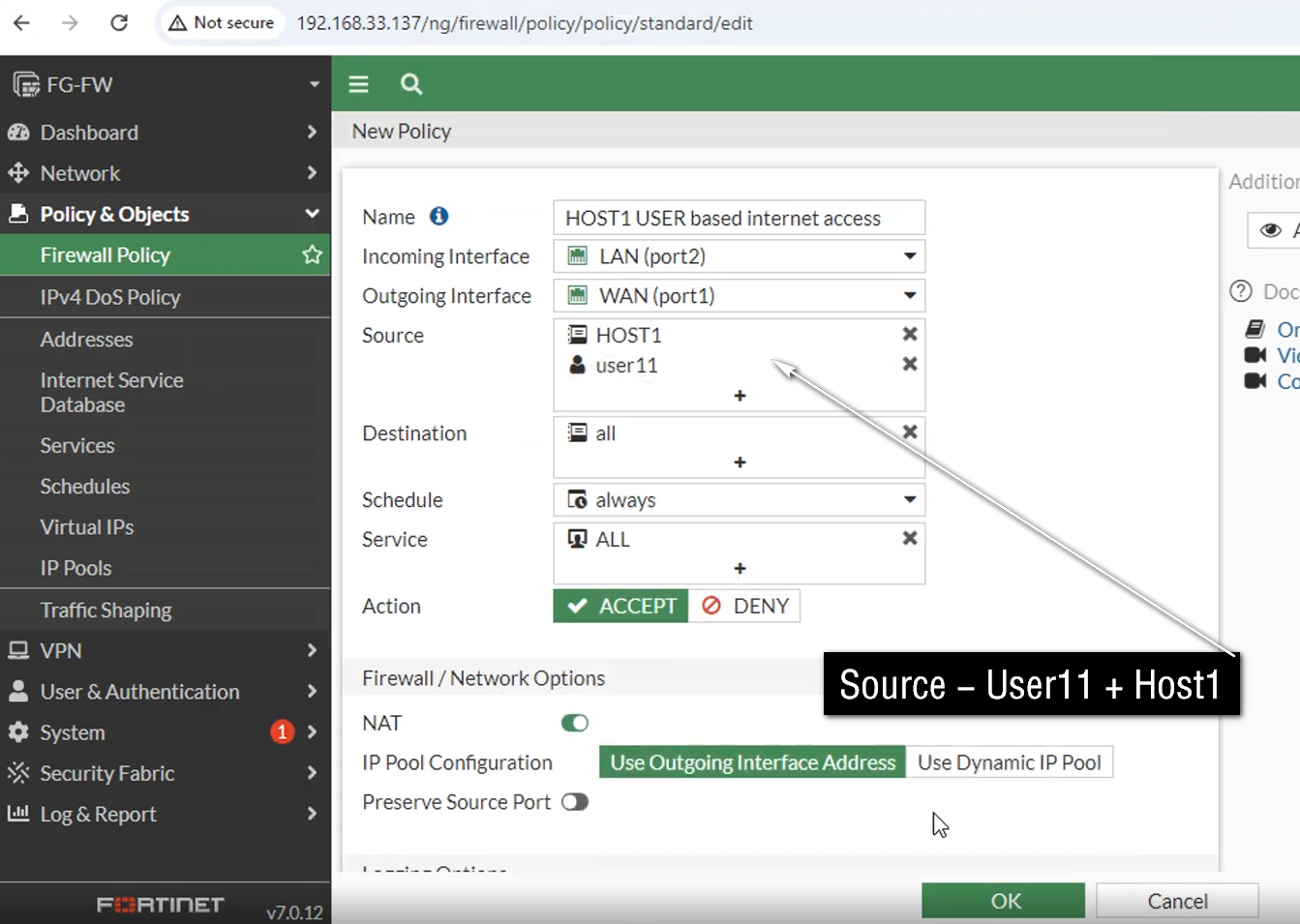Open the Outgoing Interface dropdown
Viewport: 1300px width, 924px height.
point(740,295)
